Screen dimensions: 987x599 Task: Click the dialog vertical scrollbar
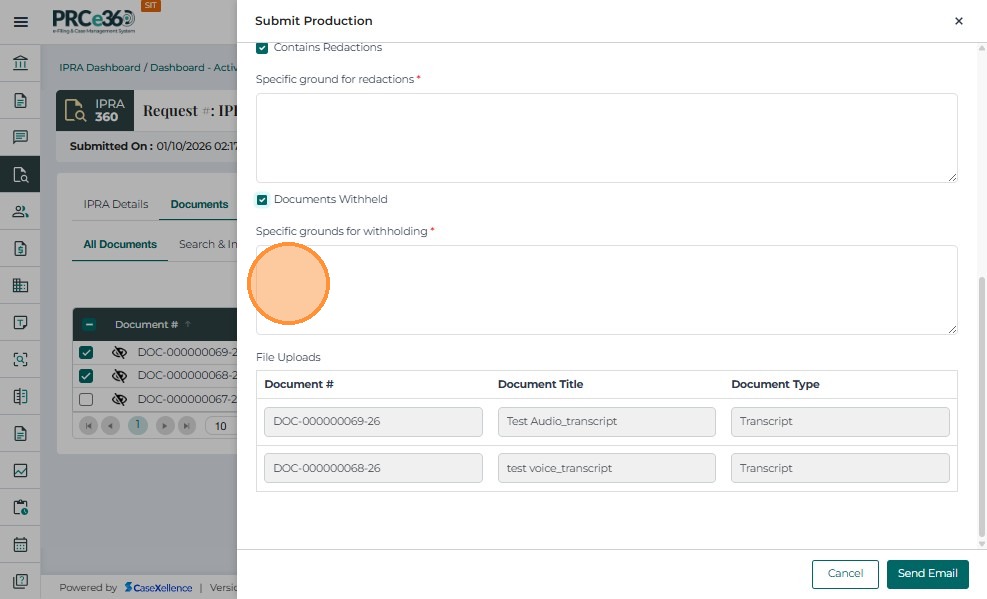(981, 400)
